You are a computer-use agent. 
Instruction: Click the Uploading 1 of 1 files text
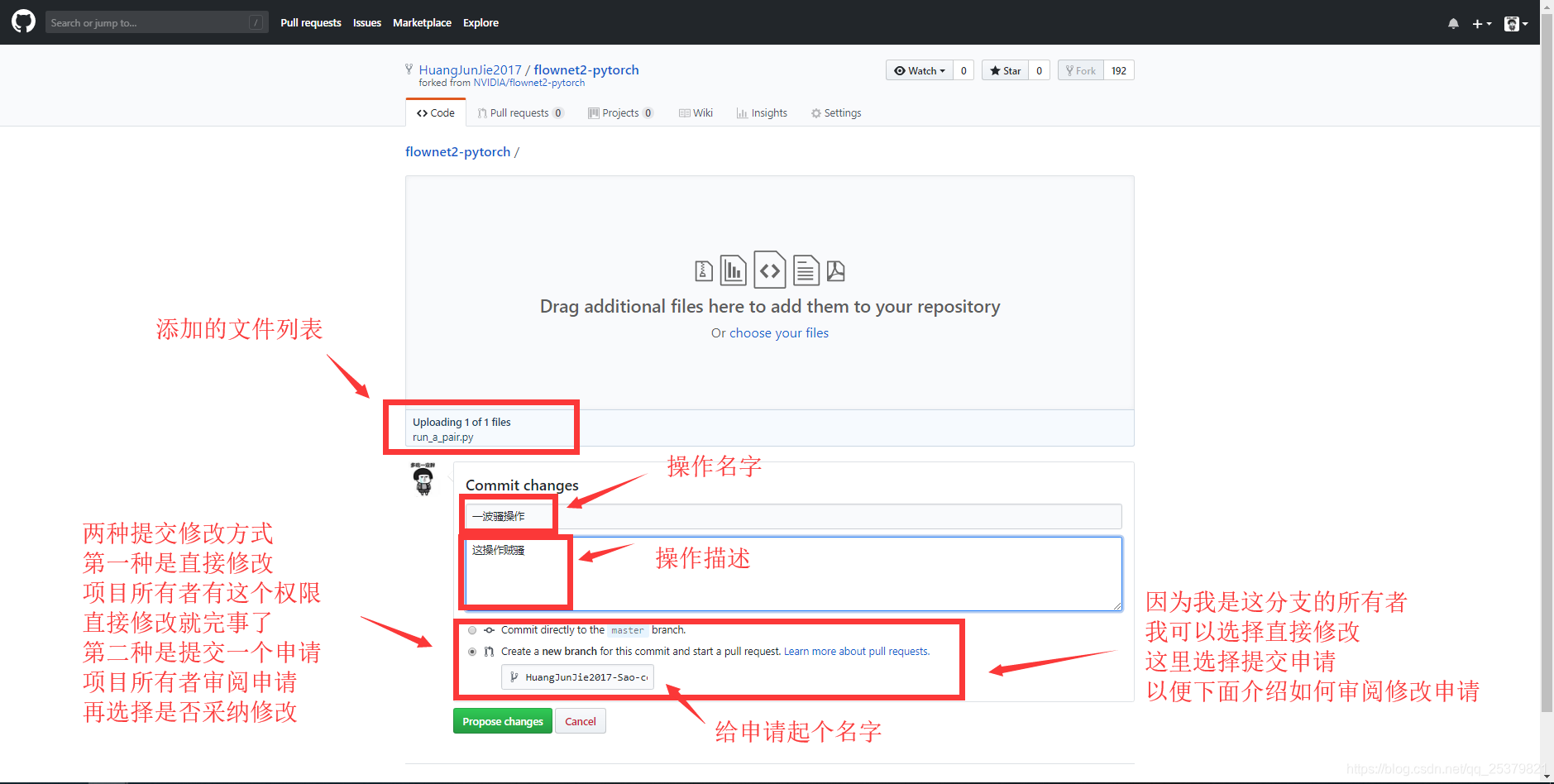[461, 423]
